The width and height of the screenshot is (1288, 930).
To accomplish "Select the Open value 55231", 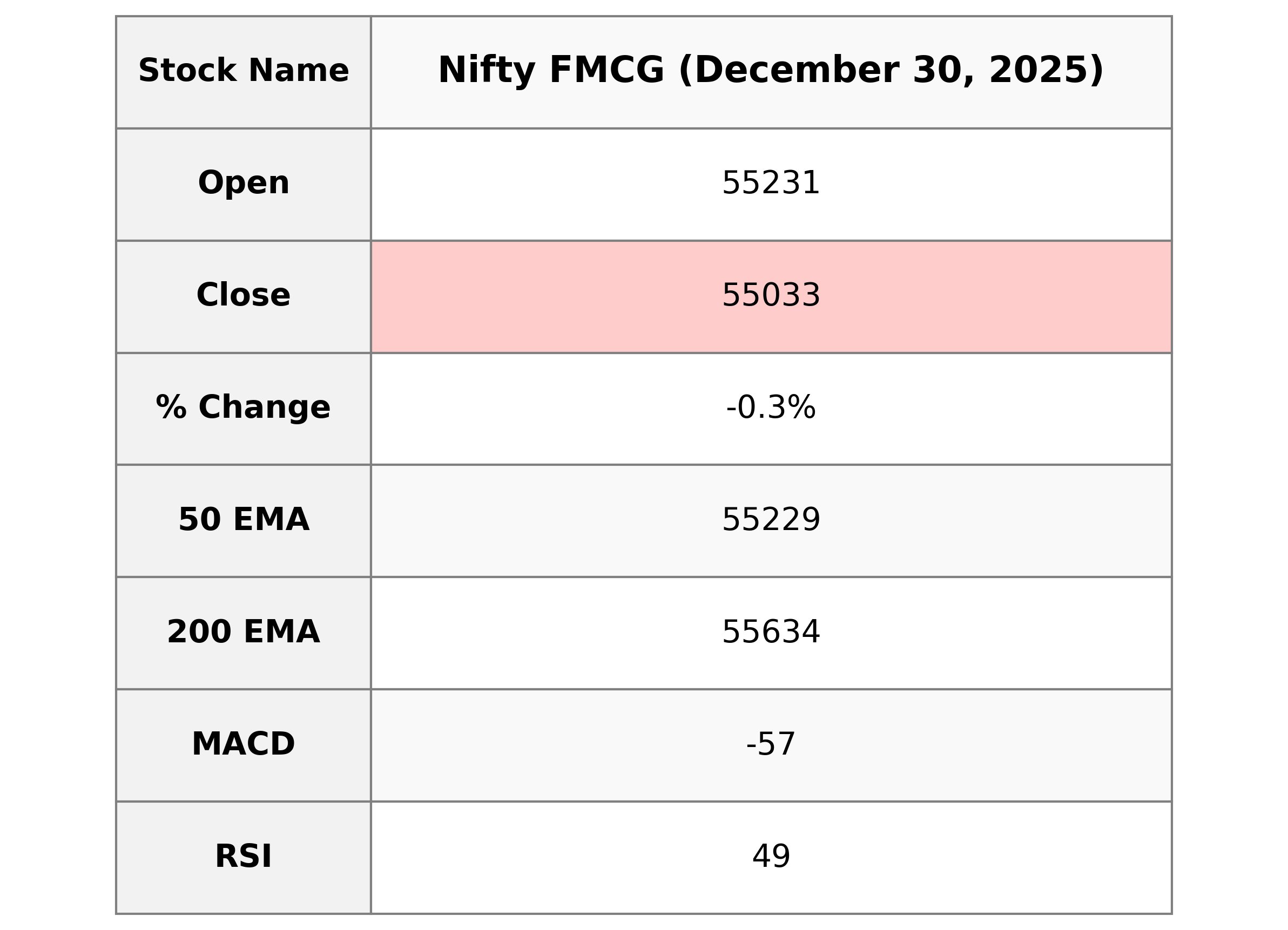I will point(771,184).
